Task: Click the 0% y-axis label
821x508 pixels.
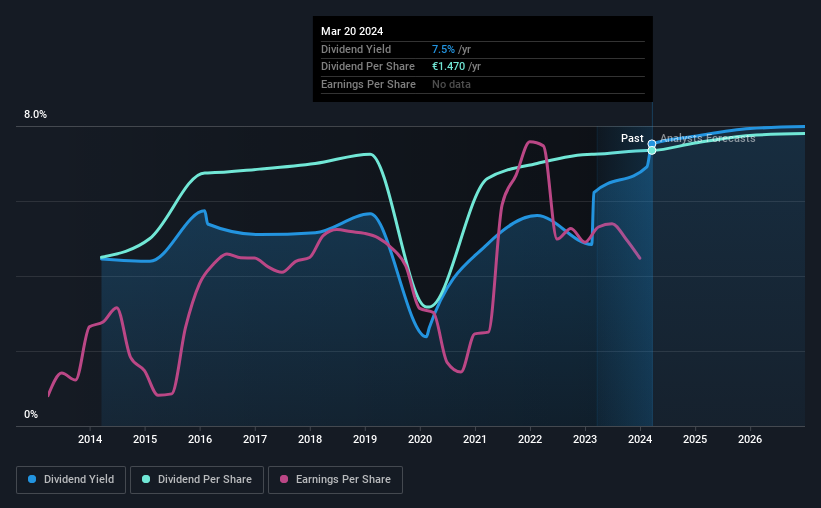Action: pos(31,415)
